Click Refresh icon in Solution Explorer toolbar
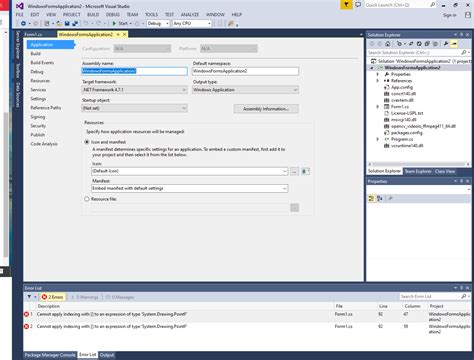The width and height of the screenshot is (474, 360). coord(419,44)
